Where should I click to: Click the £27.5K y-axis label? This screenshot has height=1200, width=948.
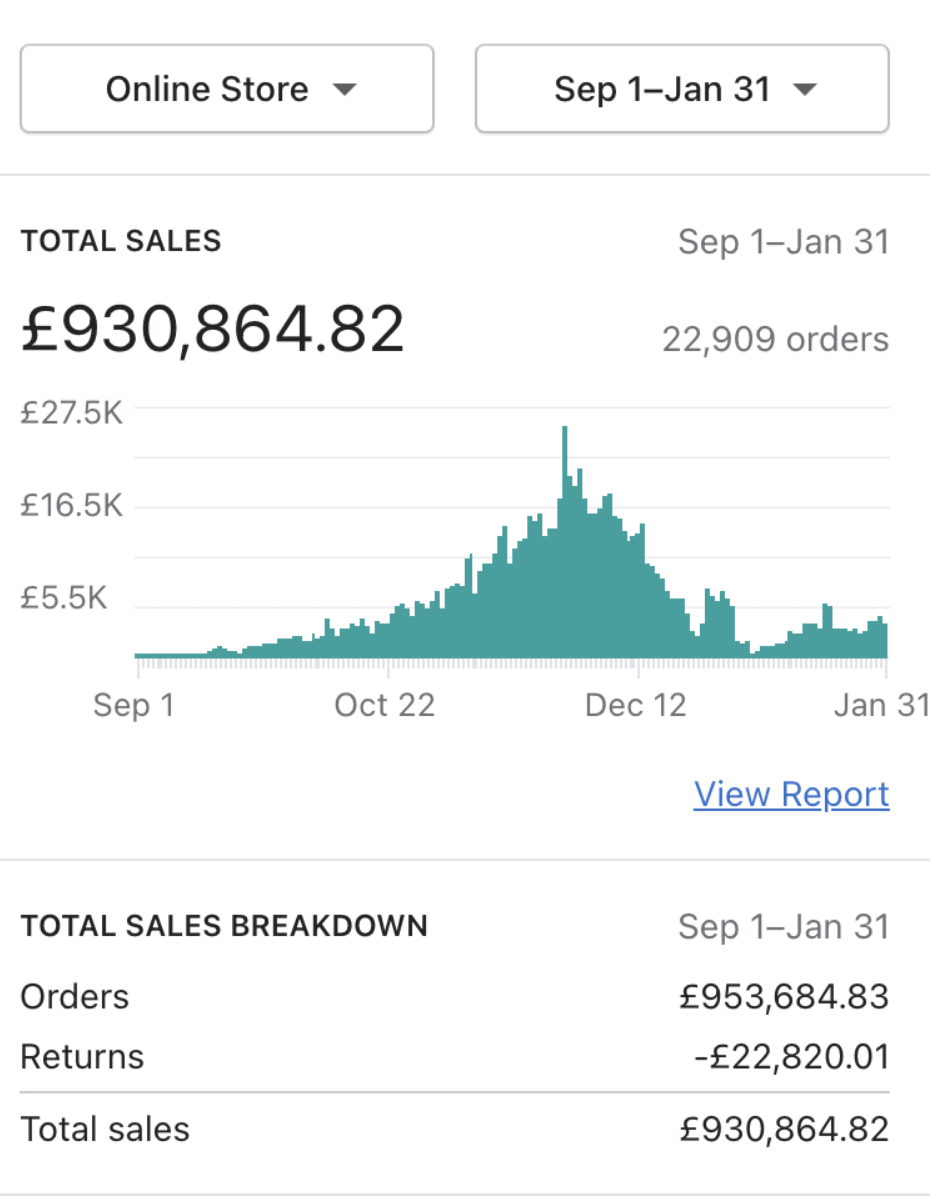72,412
